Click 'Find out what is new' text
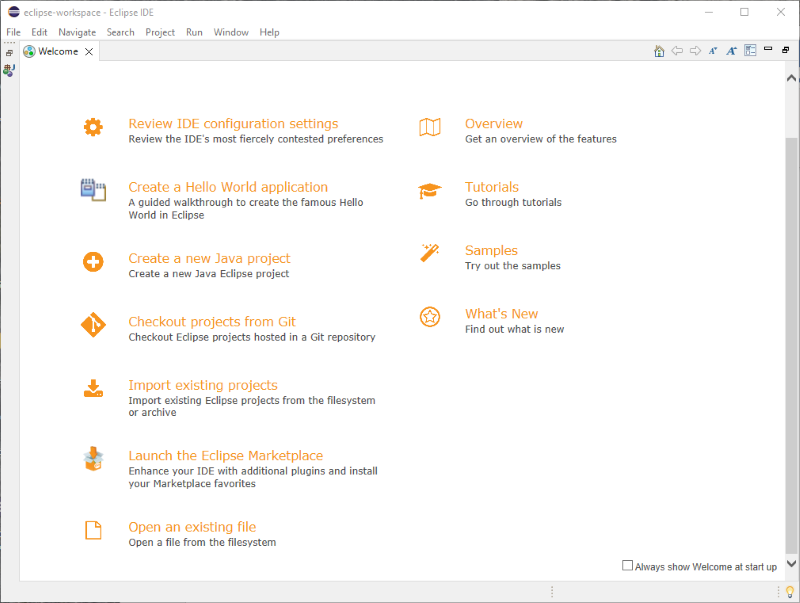 coord(514,329)
